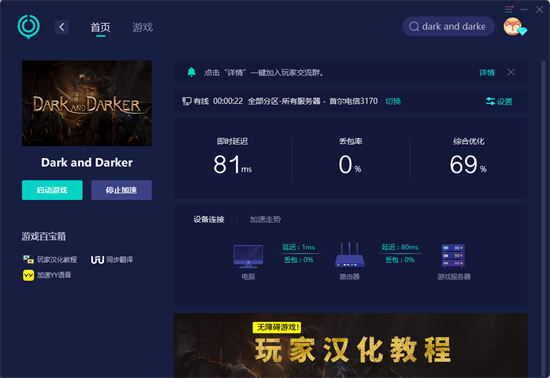The image size is (550, 378).
Task: Click the 停止加速 button
Action: (121, 190)
